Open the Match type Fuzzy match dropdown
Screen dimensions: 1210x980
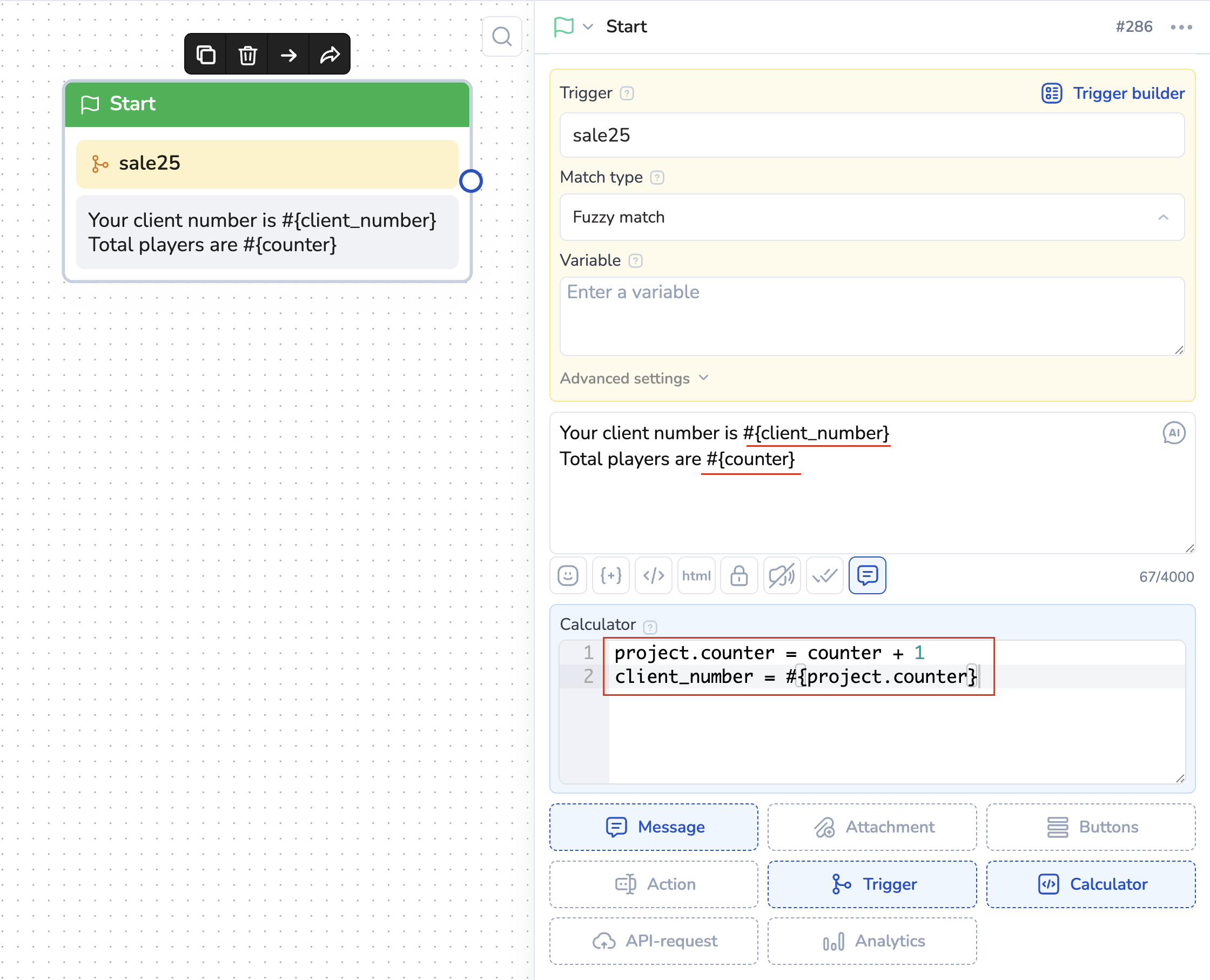tap(871, 217)
